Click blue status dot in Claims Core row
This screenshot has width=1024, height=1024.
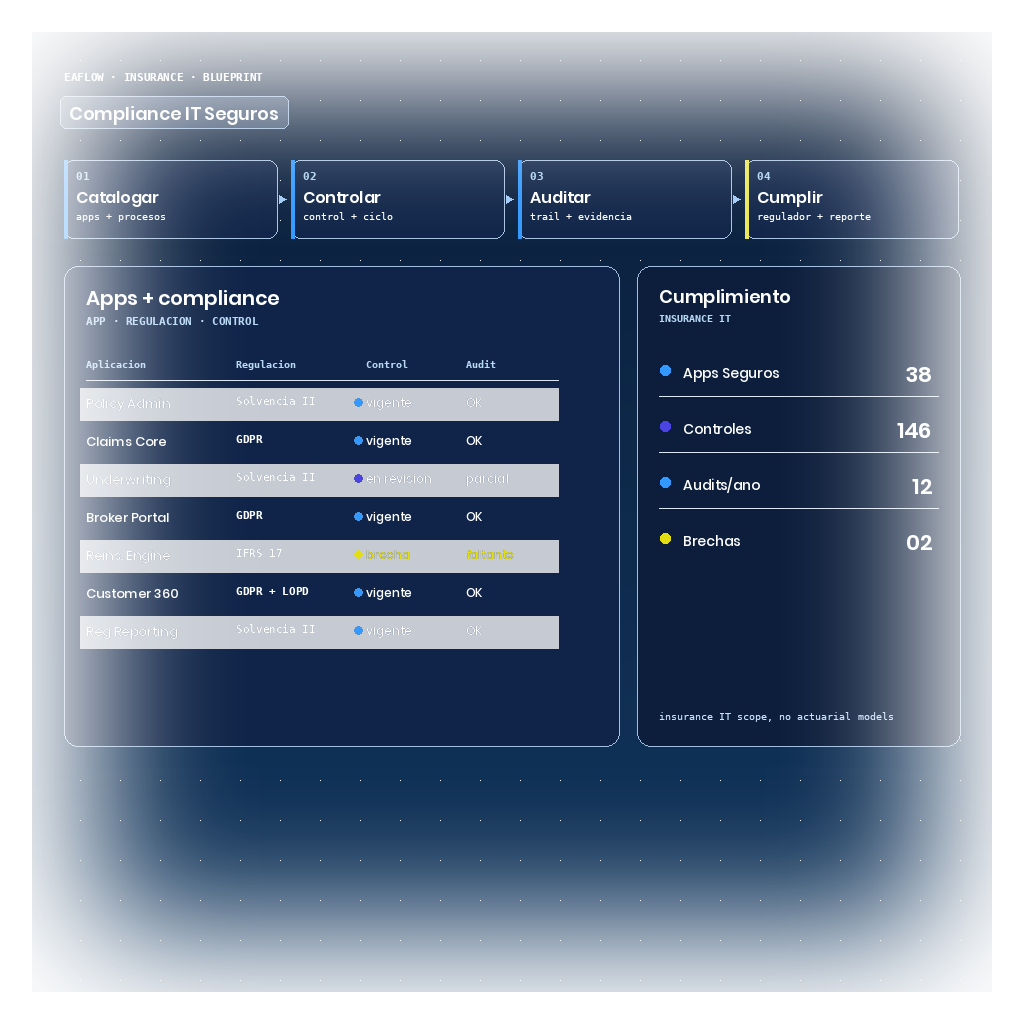(358, 441)
